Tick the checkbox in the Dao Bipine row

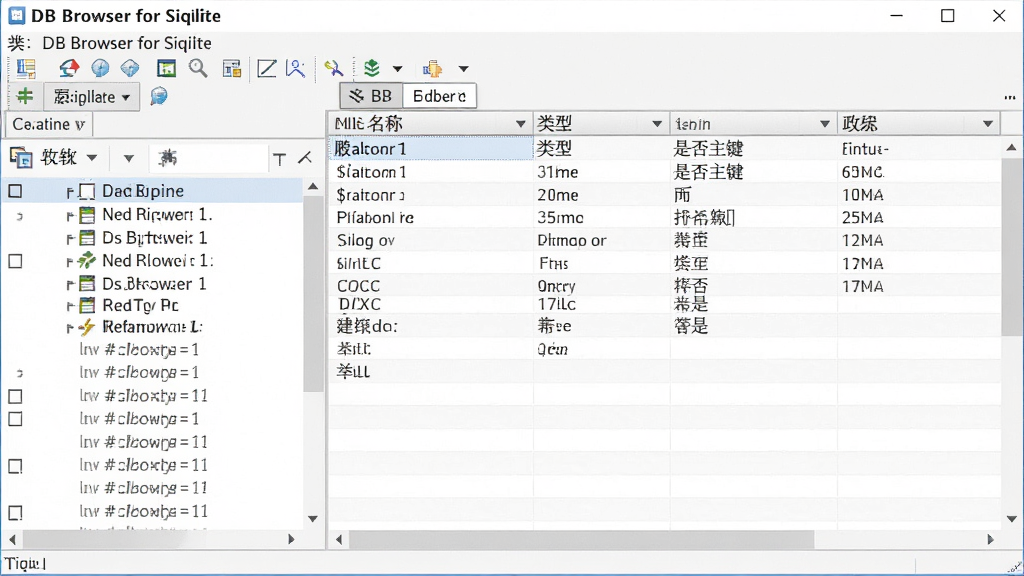(x=15, y=191)
